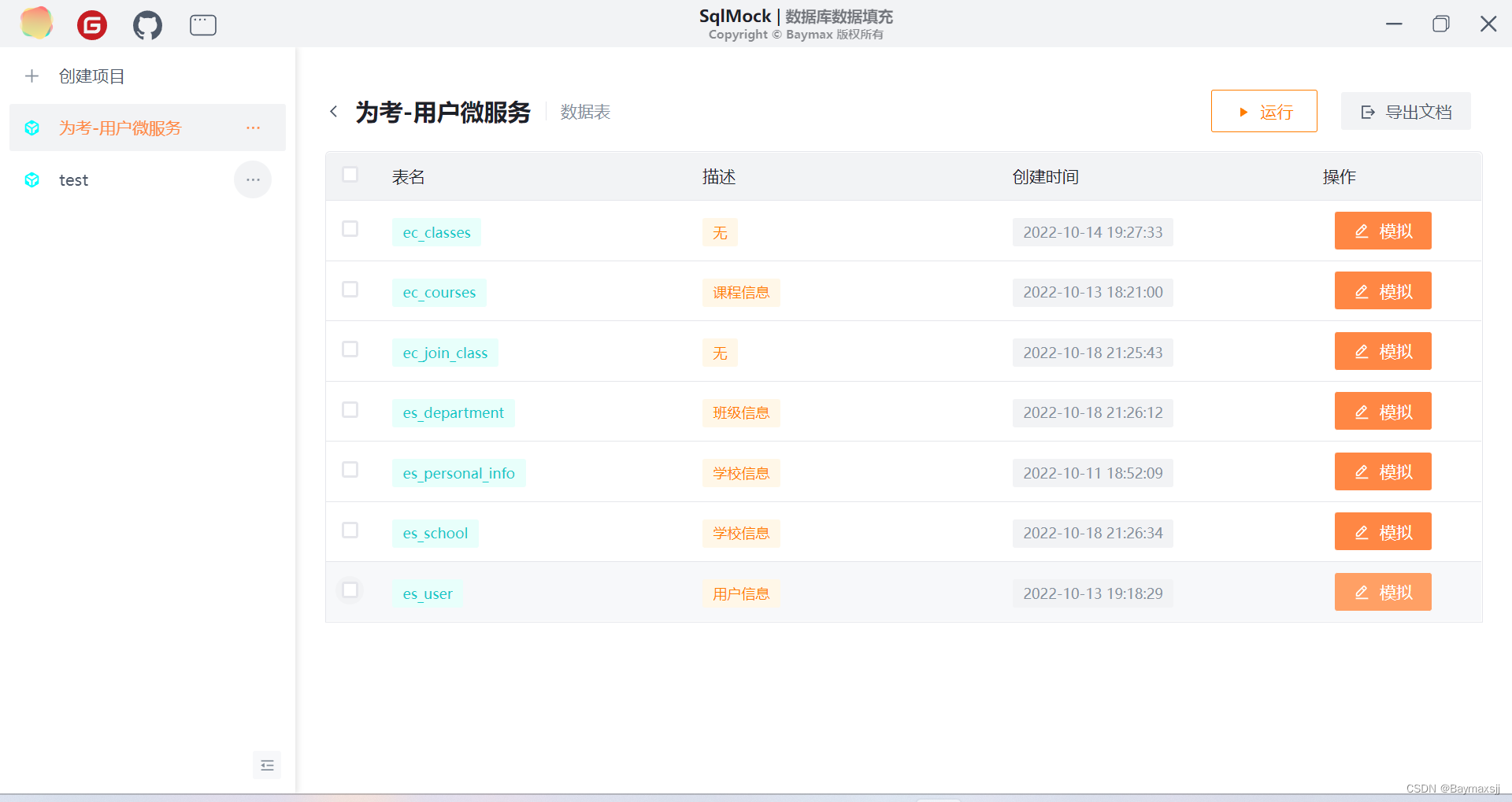The width and height of the screenshot is (1512, 802).
Task: Click 模拟 button for ec_courses
Action: 1383,291
